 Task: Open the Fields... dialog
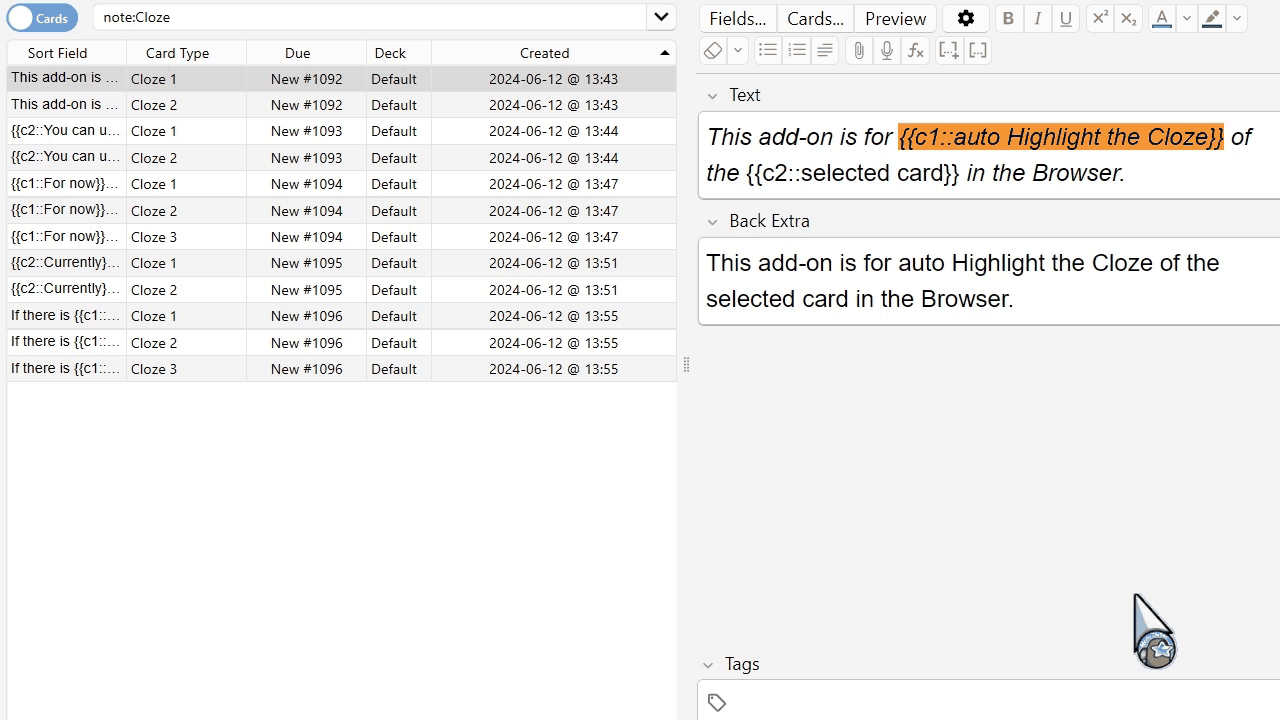(x=737, y=18)
